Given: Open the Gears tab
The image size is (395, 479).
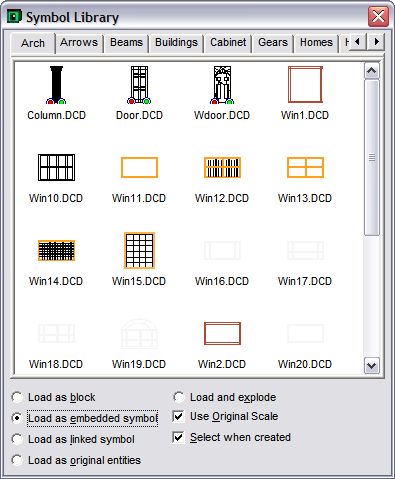Looking at the screenshot, I should tap(273, 43).
